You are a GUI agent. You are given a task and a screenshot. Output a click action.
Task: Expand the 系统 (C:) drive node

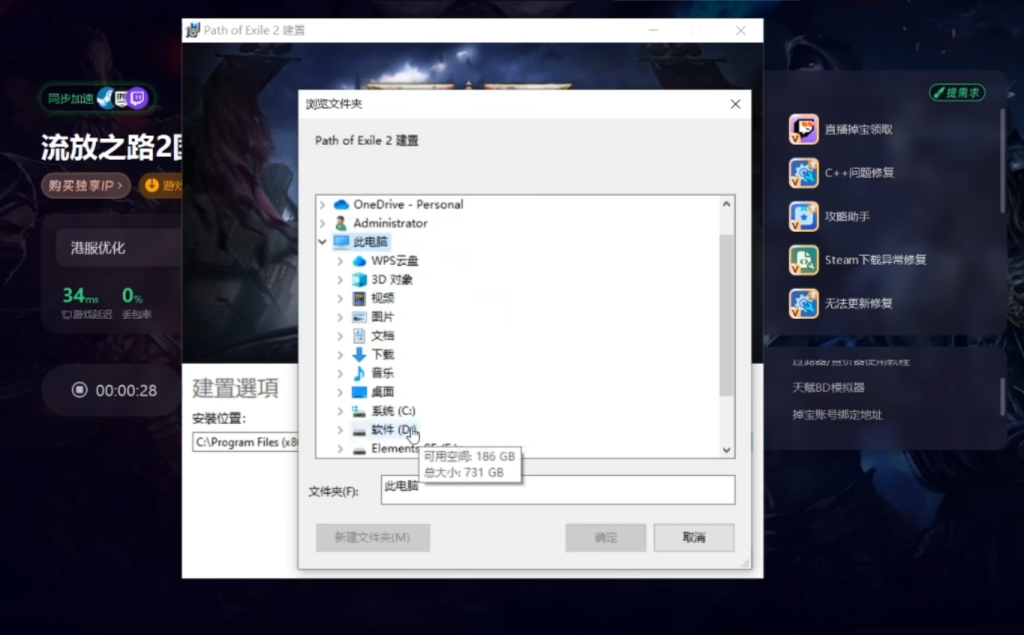click(340, 411)
